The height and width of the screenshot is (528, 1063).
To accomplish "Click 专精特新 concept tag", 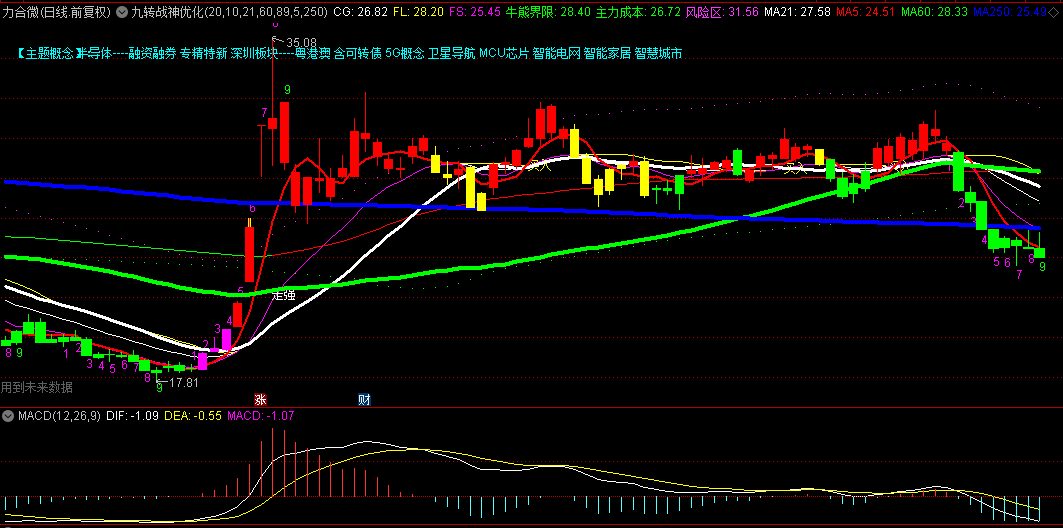I will click(203, 54).
